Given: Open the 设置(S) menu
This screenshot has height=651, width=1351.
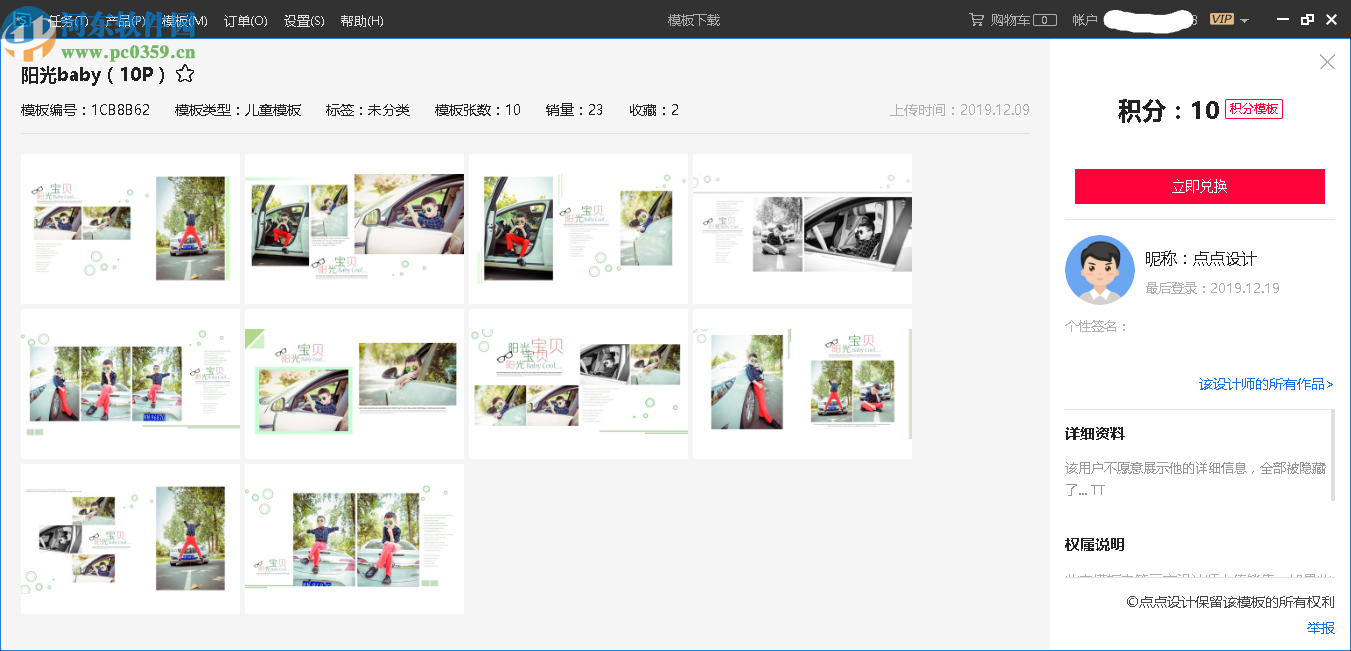Looking at the screenshot, I should pos(304,20).
